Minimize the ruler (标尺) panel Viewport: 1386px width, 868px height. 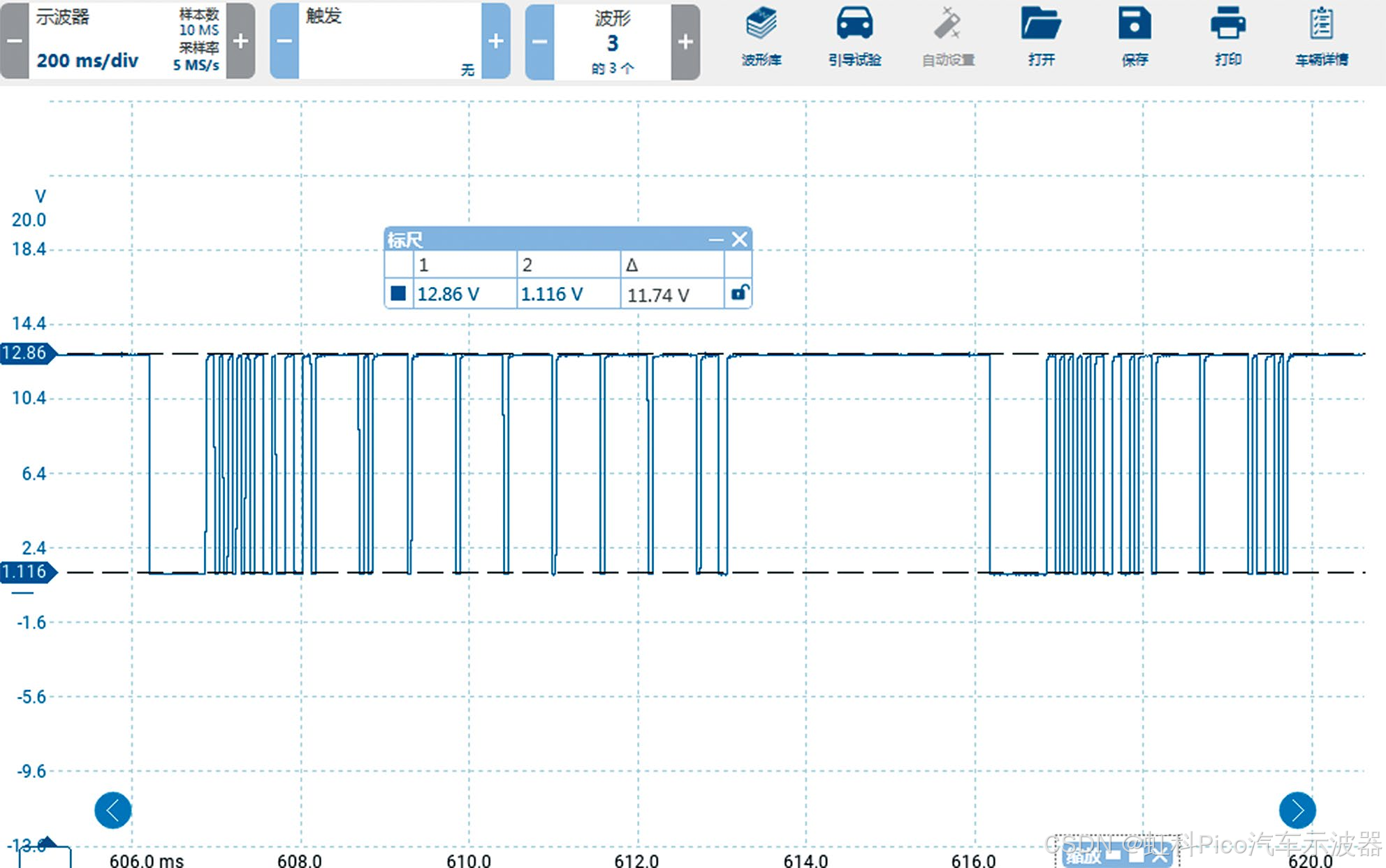click(x=715, y=240)
